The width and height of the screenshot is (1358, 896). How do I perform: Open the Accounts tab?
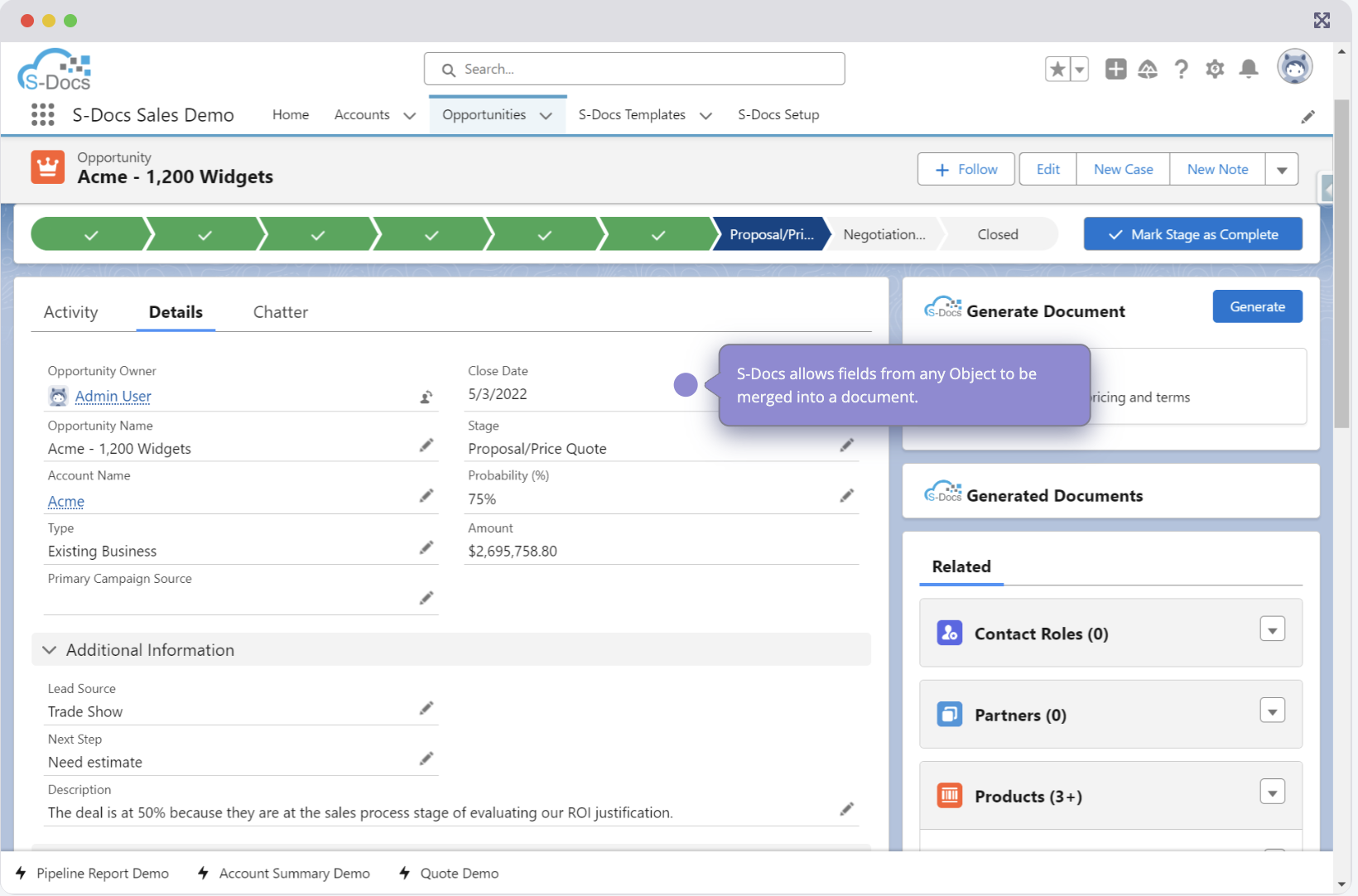(x=362, y=115)
